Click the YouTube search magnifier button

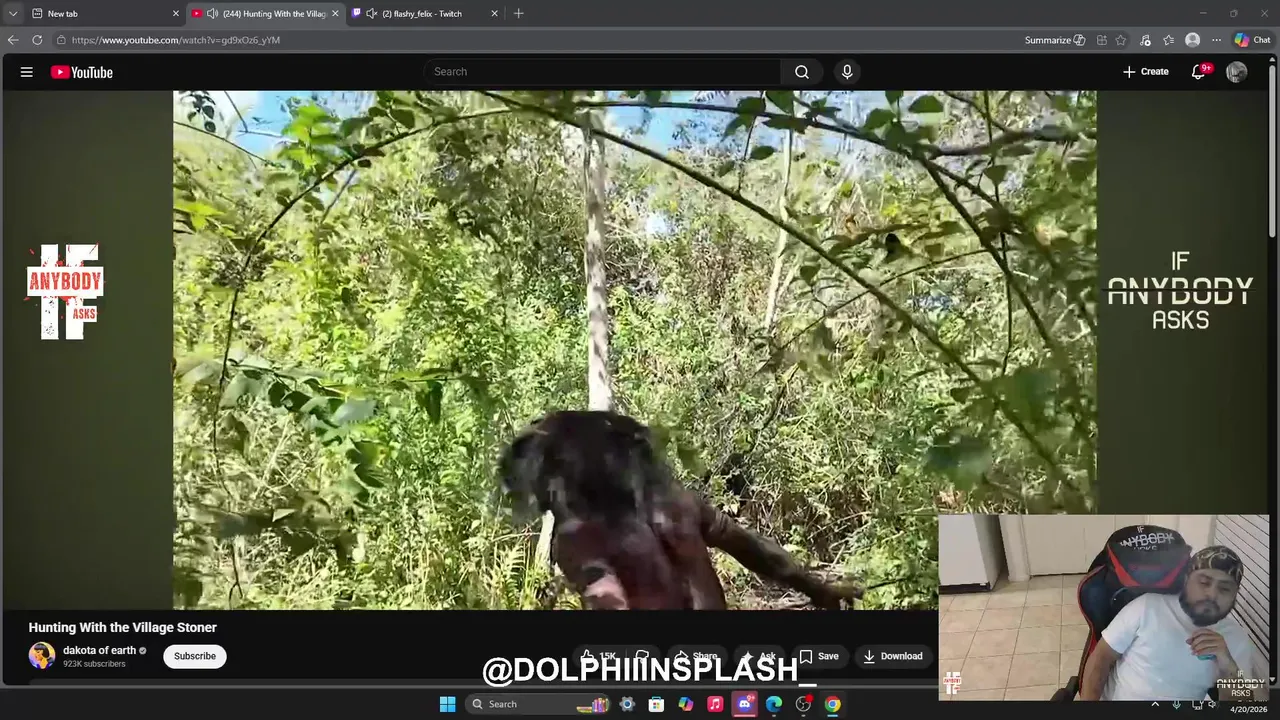click(802, 72)
